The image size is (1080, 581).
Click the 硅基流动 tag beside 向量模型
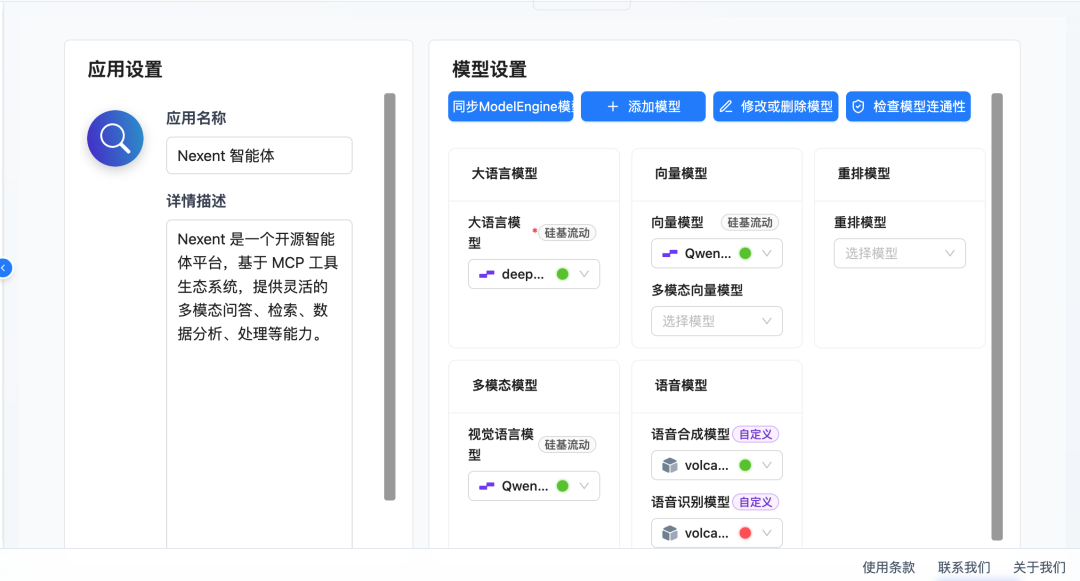(x=750, y=222)
